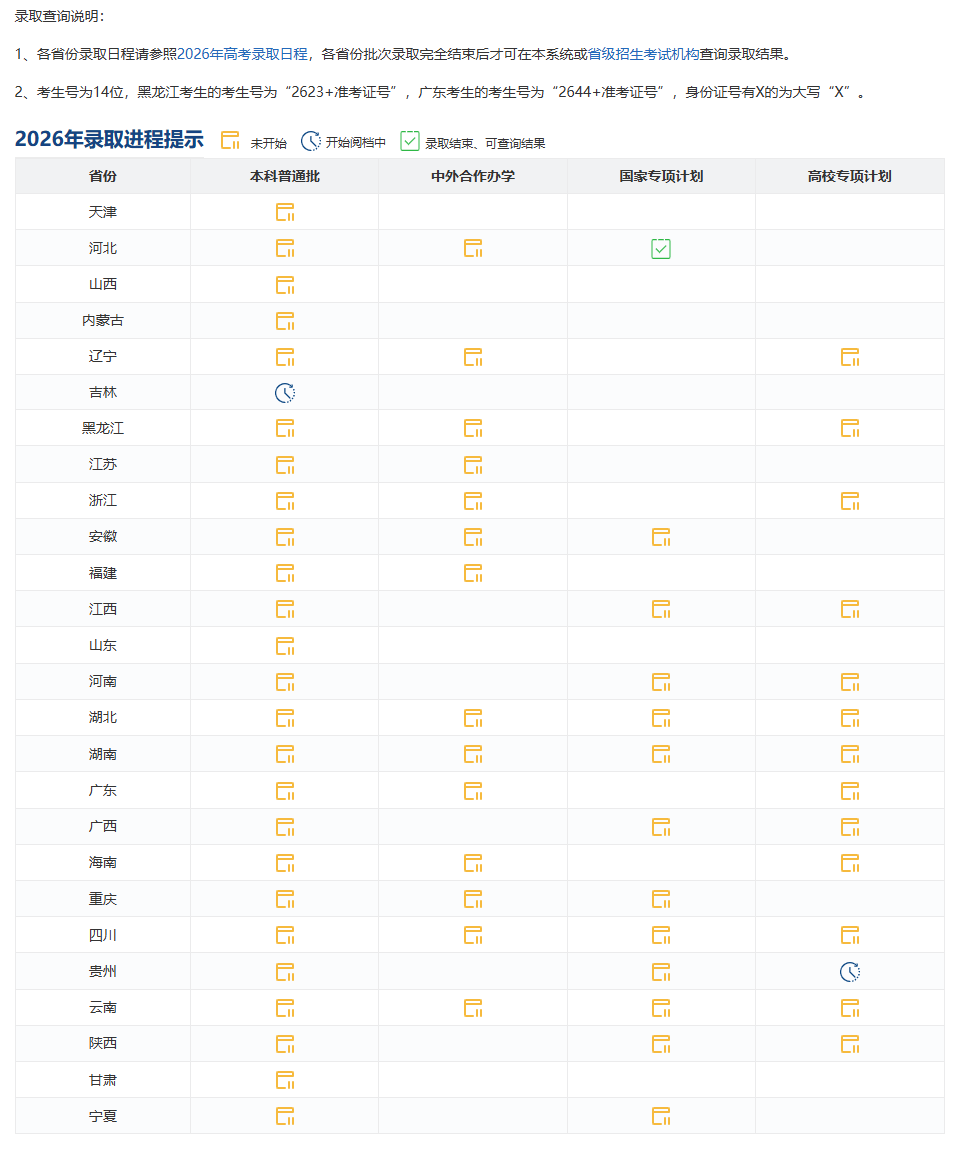Click 山东 本科普通批 status icon
The image size is (957, 1166).
coord(285,646)
